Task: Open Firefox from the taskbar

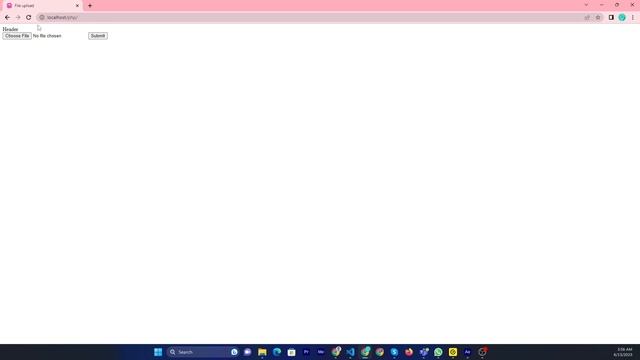Action: point(409,352)
